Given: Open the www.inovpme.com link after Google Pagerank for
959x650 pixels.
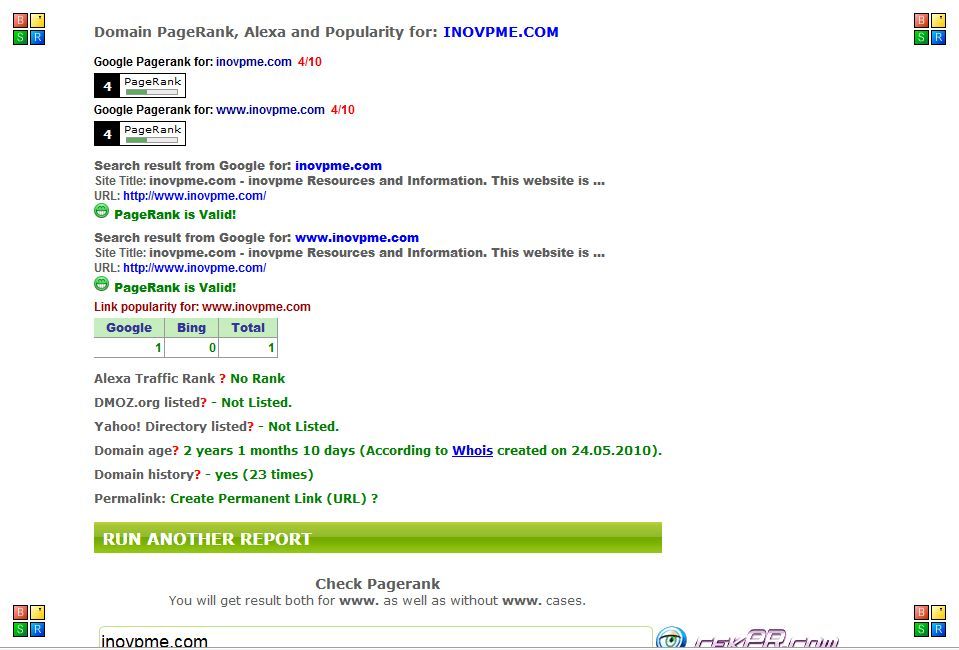Looking at the screenshot, I should coord(270,110).
